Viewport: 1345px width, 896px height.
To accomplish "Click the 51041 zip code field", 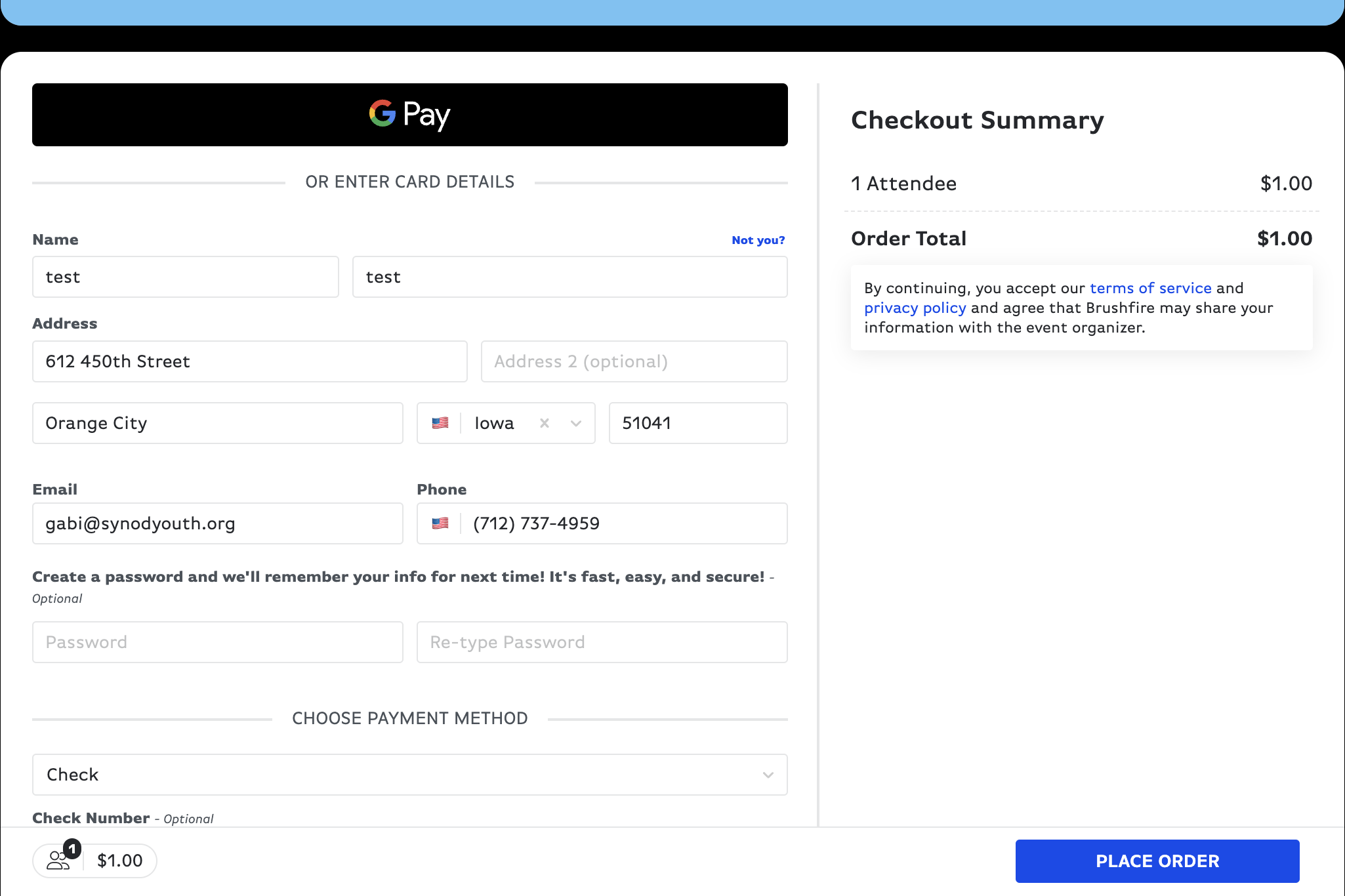I will click(x=698, y=423).
